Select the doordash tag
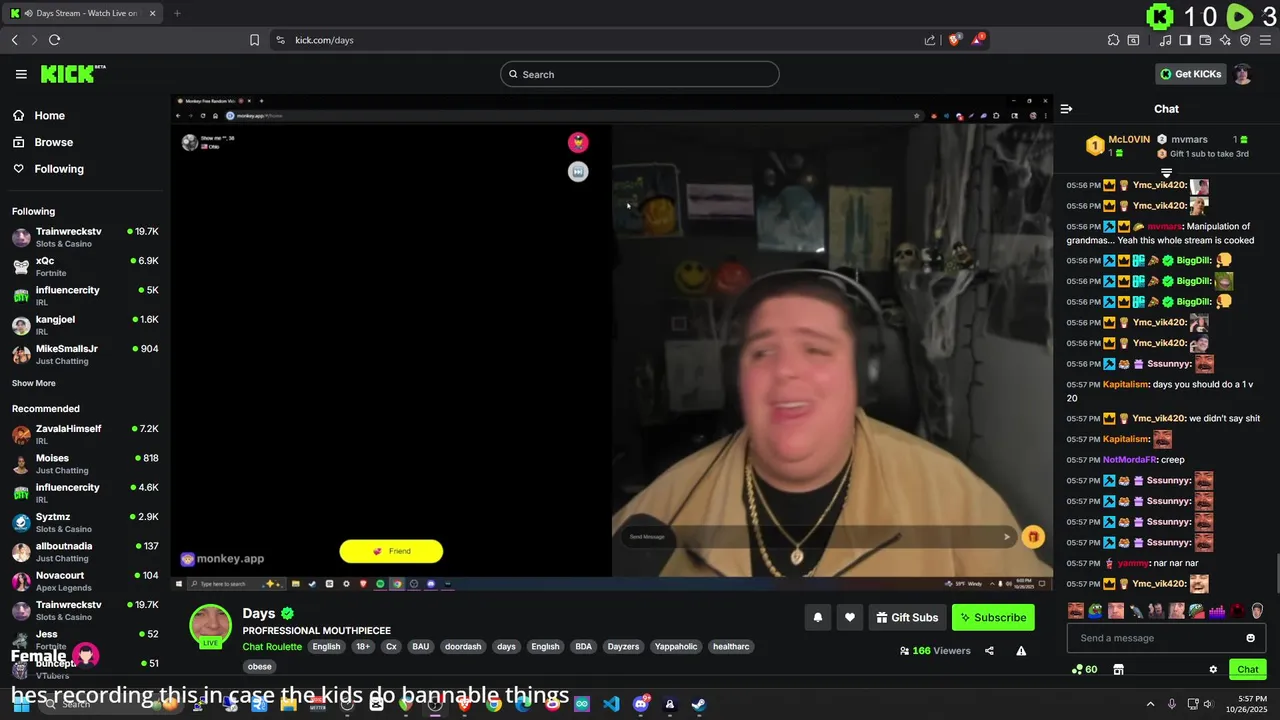1280x720 pixels. pyautogui.click(x=463, y=647)
